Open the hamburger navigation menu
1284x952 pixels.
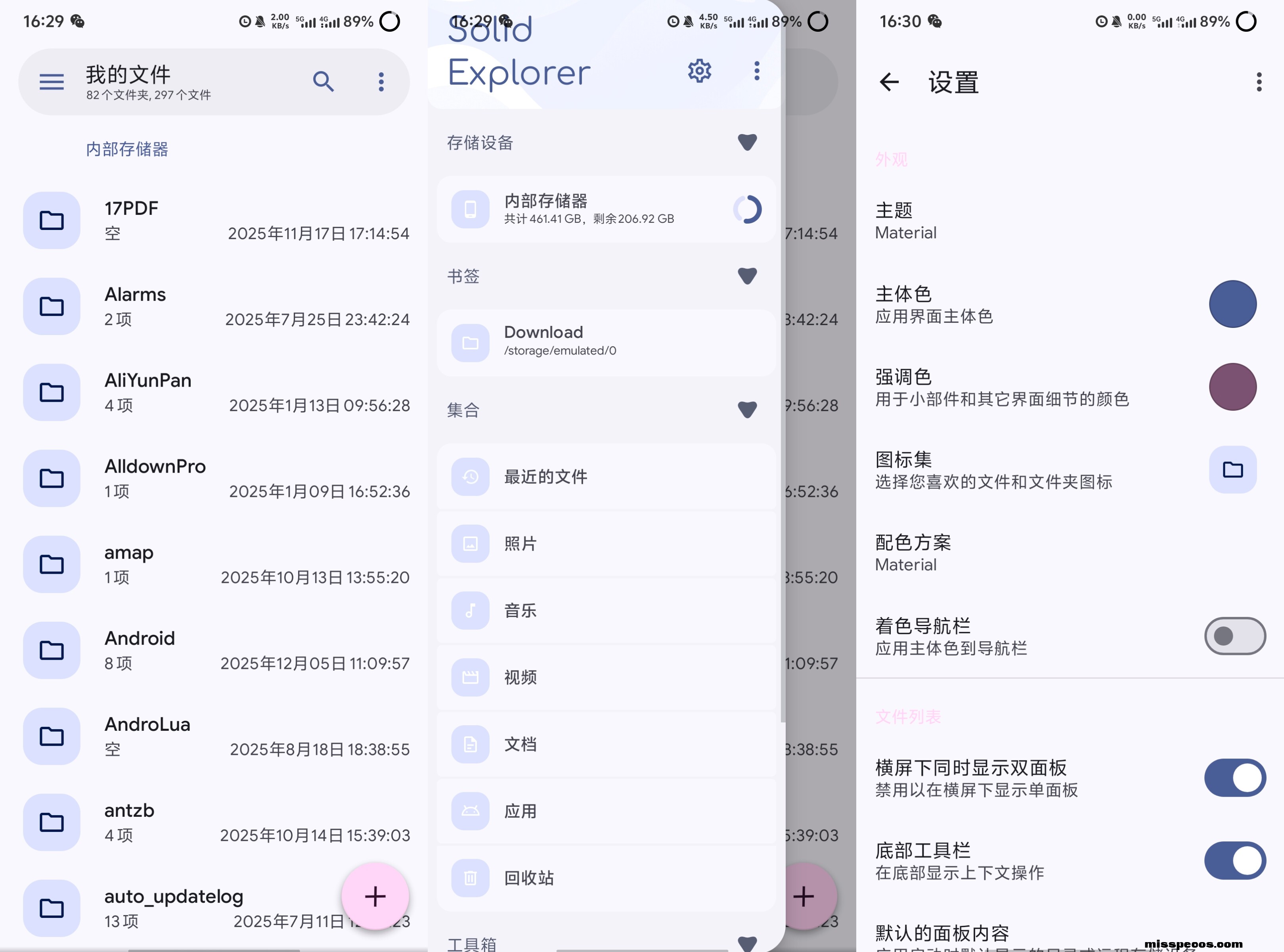(51, 82)
